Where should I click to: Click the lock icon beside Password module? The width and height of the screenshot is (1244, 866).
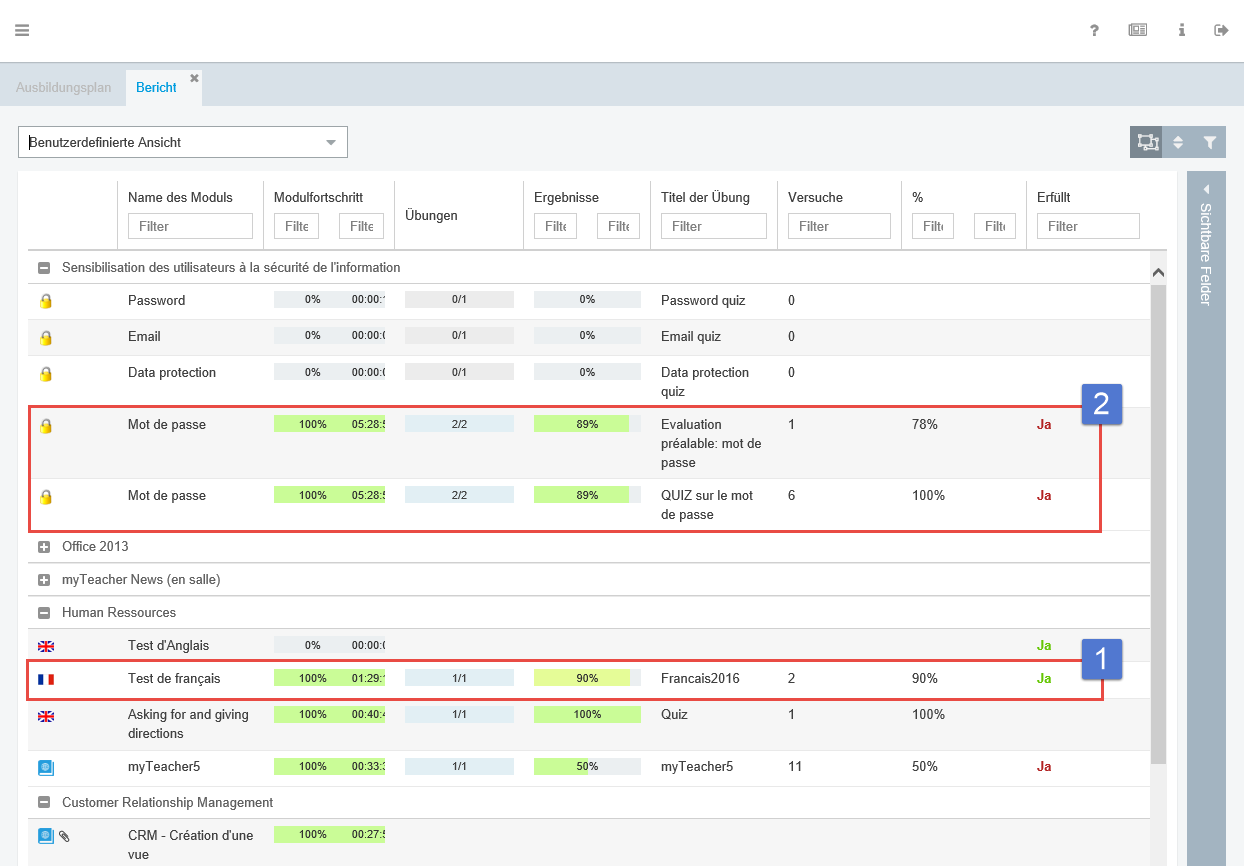tap(46, 301)
